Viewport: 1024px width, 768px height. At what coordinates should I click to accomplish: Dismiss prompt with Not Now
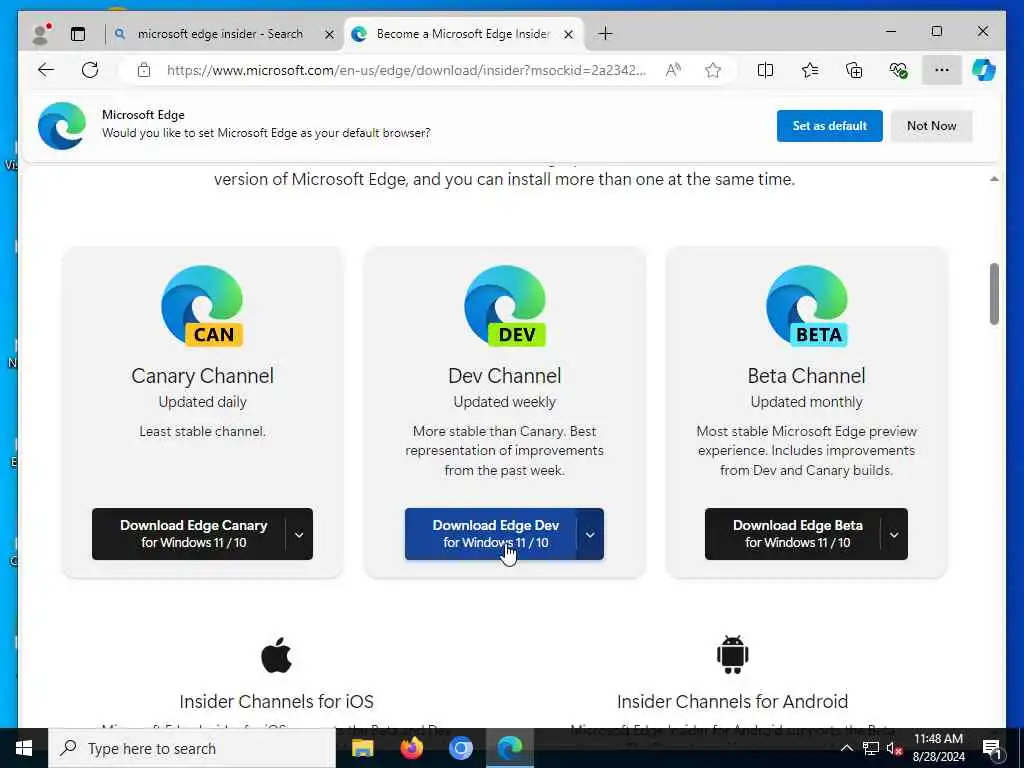click(x=931, y=125)
